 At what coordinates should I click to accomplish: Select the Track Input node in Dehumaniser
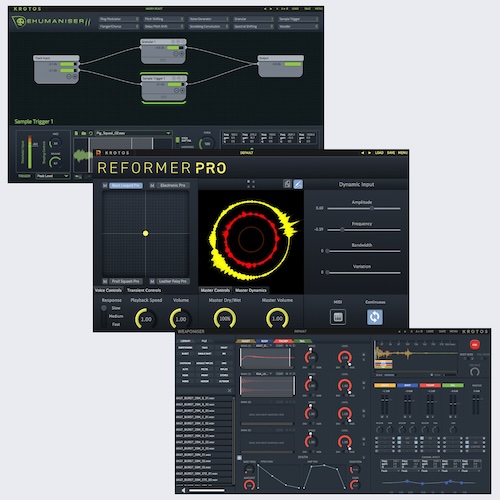(x=56, y=69)
